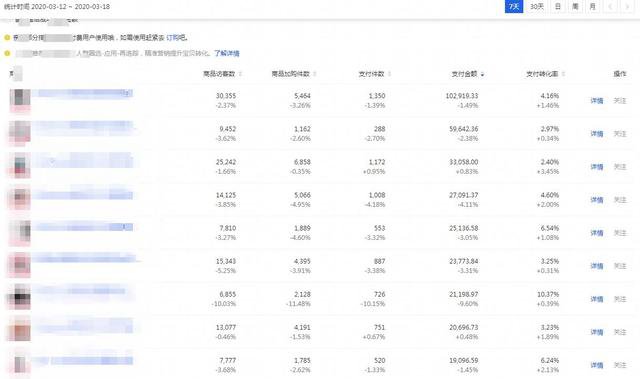
Task: Select the 15,343 visitor count cell
Action: 226,261
